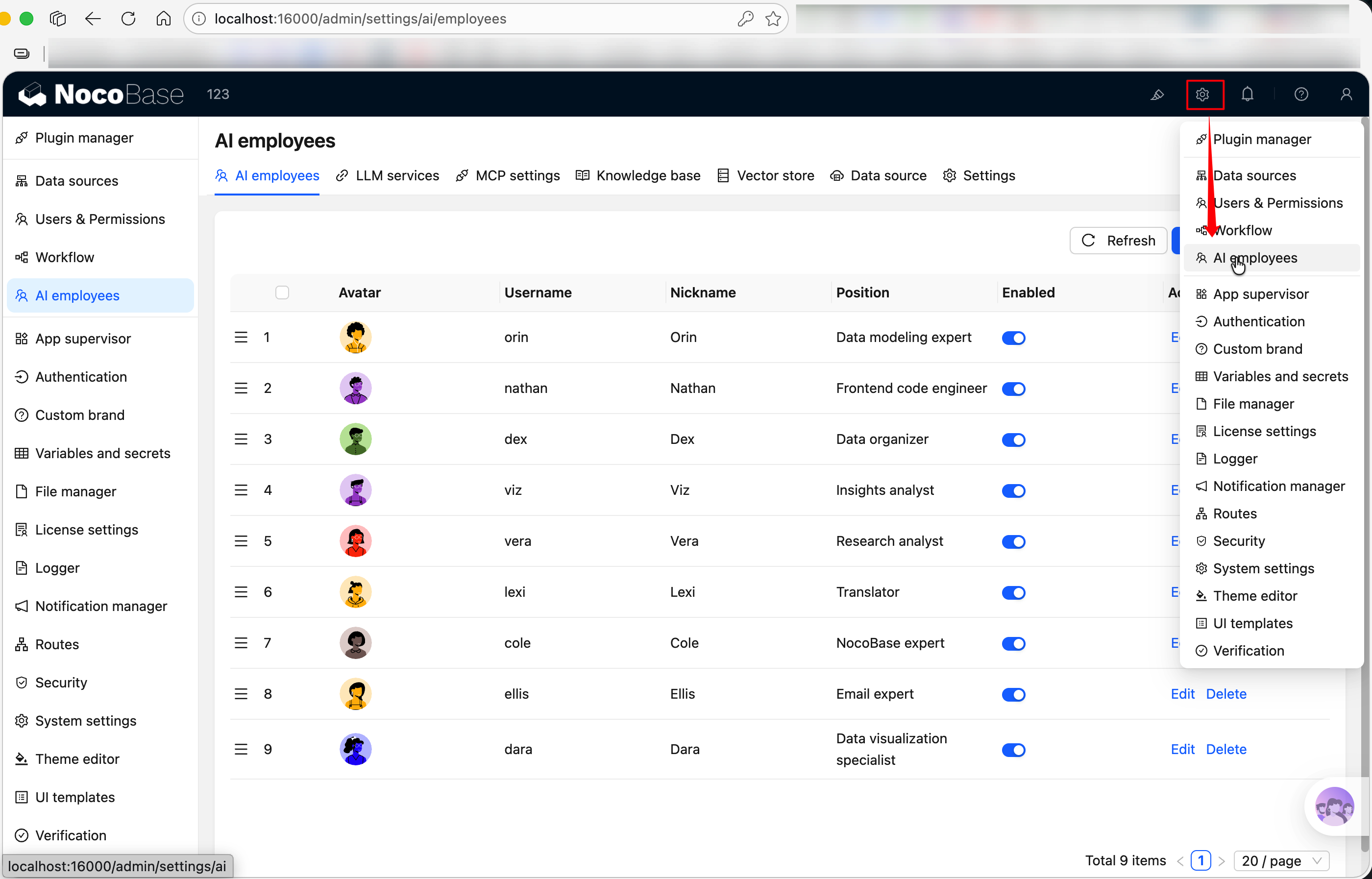This screenshot has width=1372, height=879.
Task: Click Delete link for ellis
Action: coord(1226,694)
